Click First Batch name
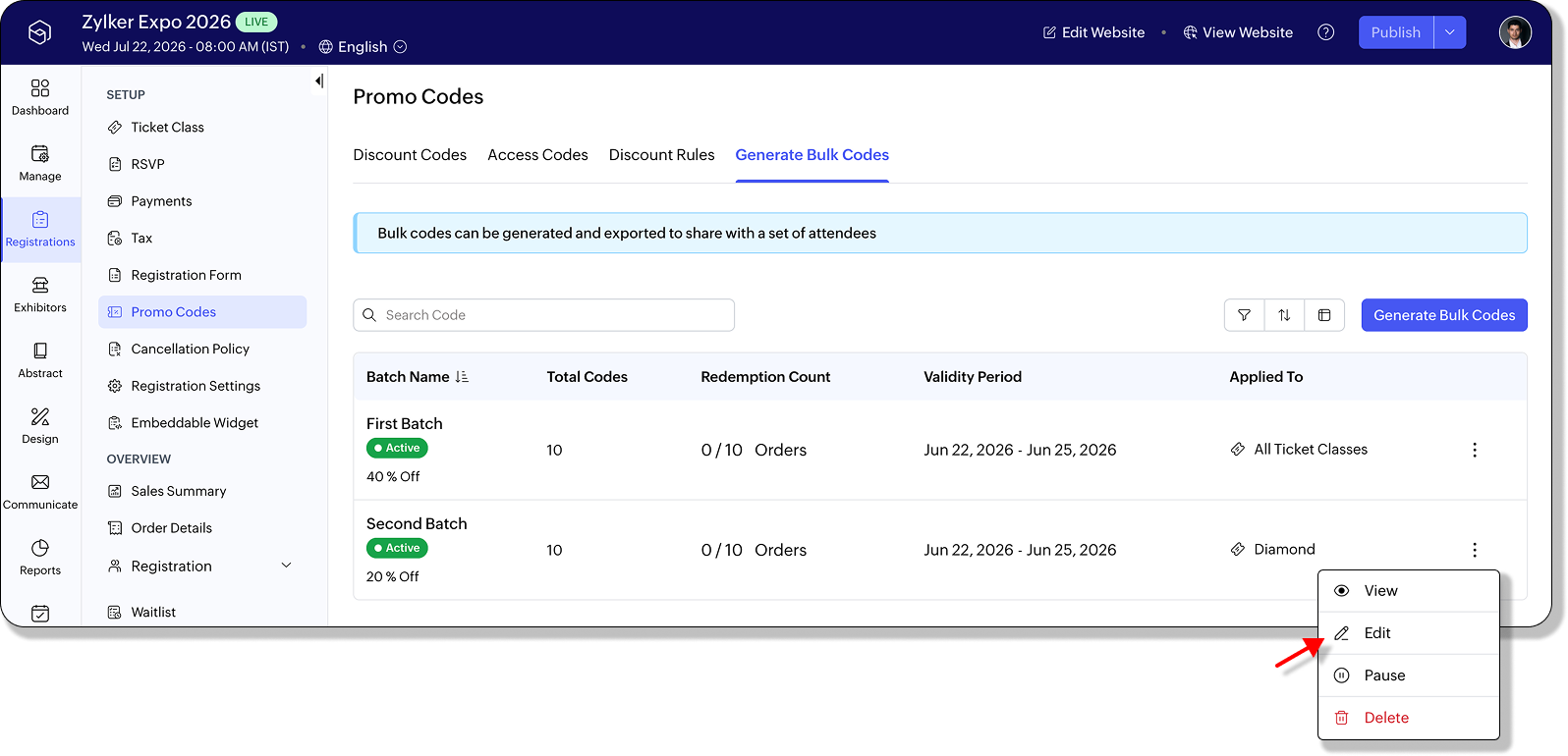1568x756 pixels. [x=405, y=424]
